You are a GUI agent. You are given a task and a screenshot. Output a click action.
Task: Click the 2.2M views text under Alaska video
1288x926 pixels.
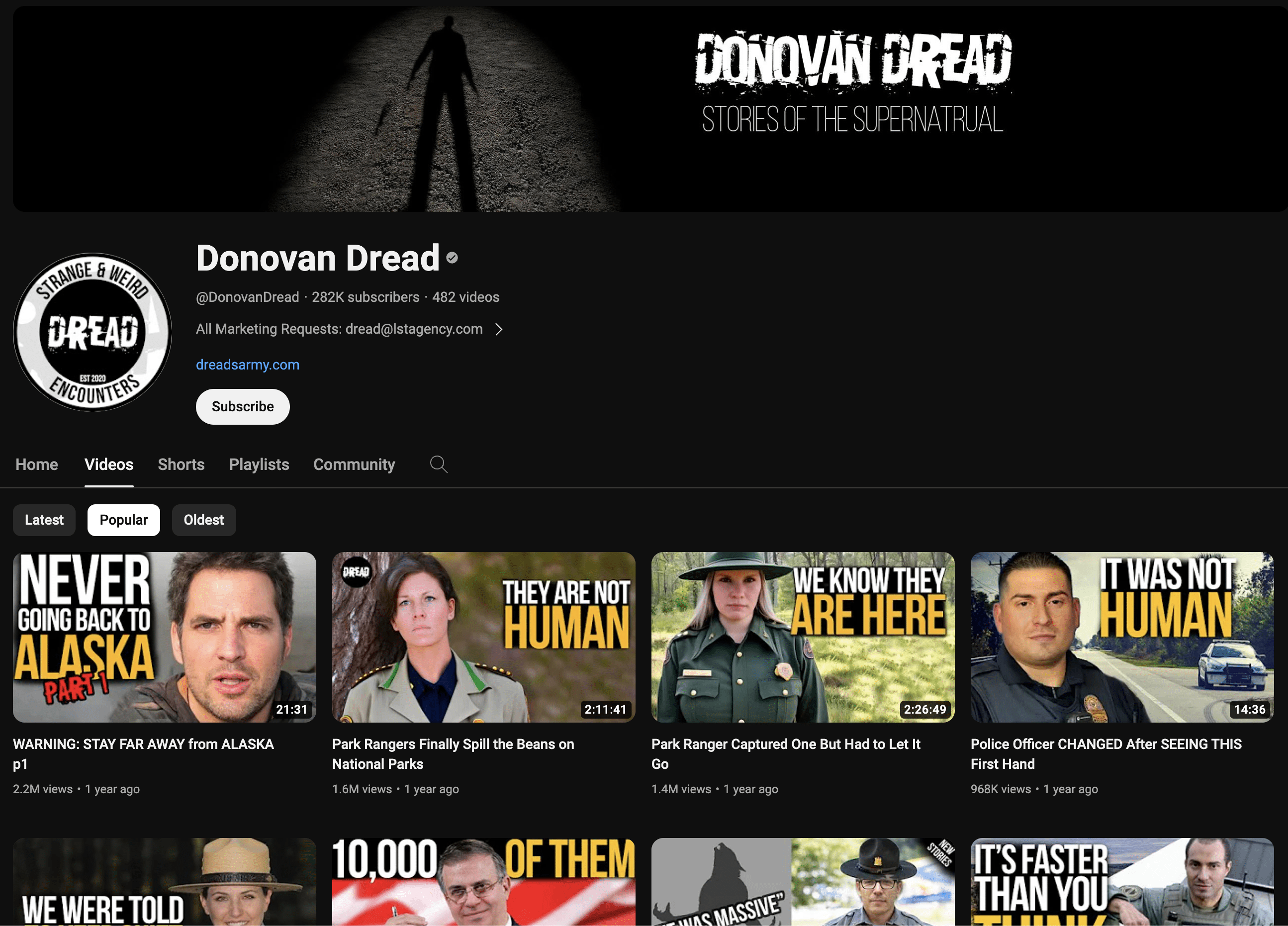coord(43,789)
